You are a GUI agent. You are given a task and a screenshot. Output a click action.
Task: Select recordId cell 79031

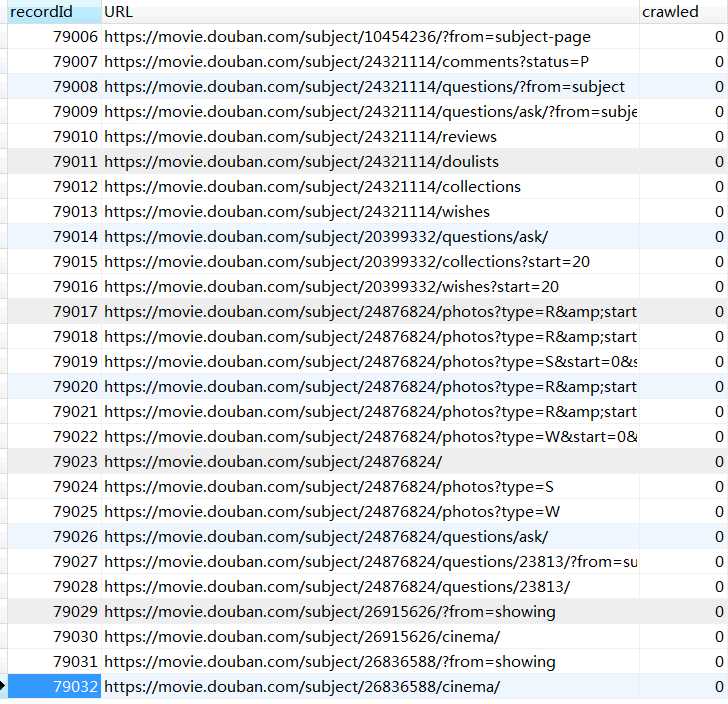(x=54, y=662)
